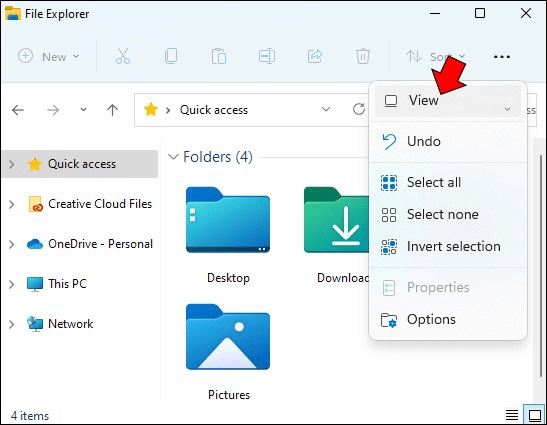The image size is (547, 425).
Task: Open the Pictures folder
Action: [x=228, y=352]
